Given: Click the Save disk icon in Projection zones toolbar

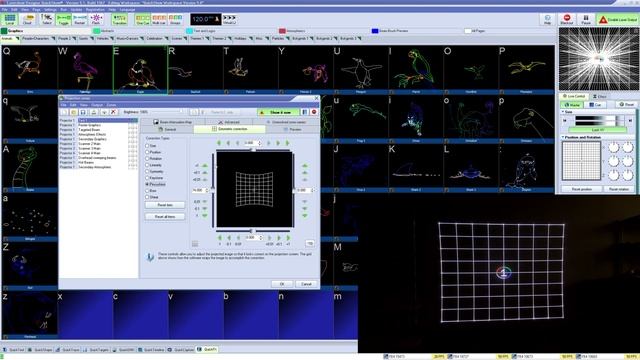Looking at the screenshot, I should click(x=83, y=112).
